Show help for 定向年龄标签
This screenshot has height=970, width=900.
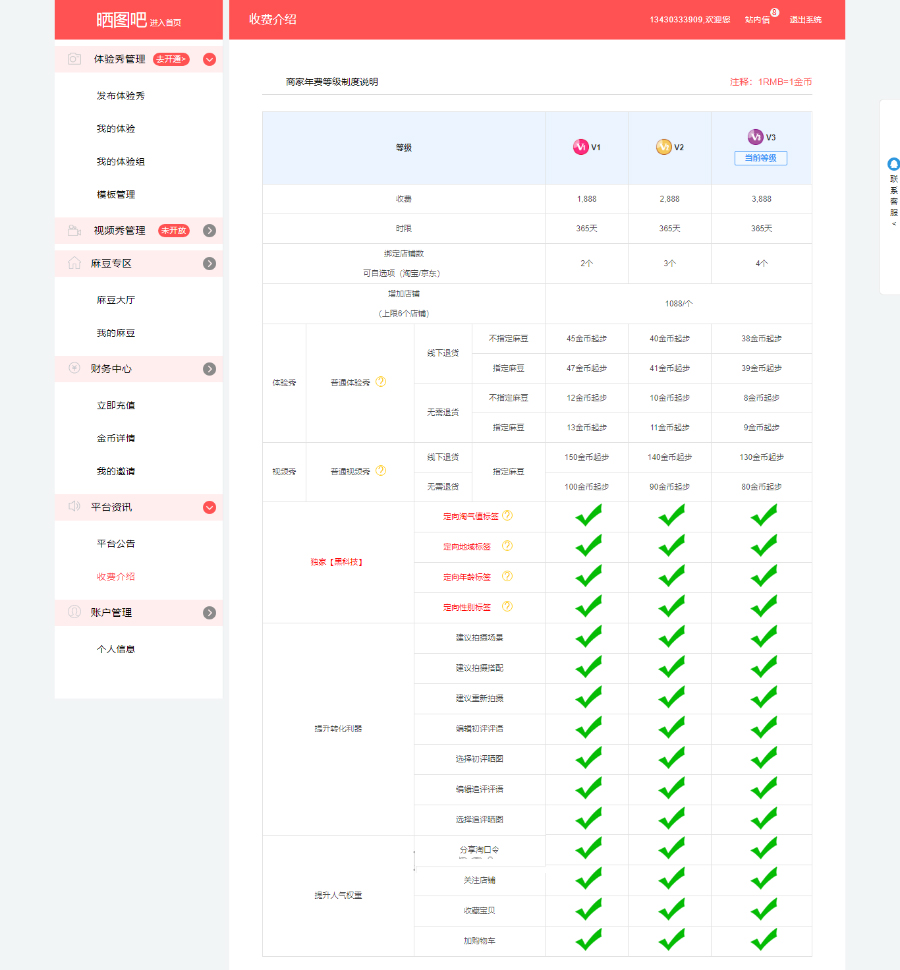coord(507,576)
